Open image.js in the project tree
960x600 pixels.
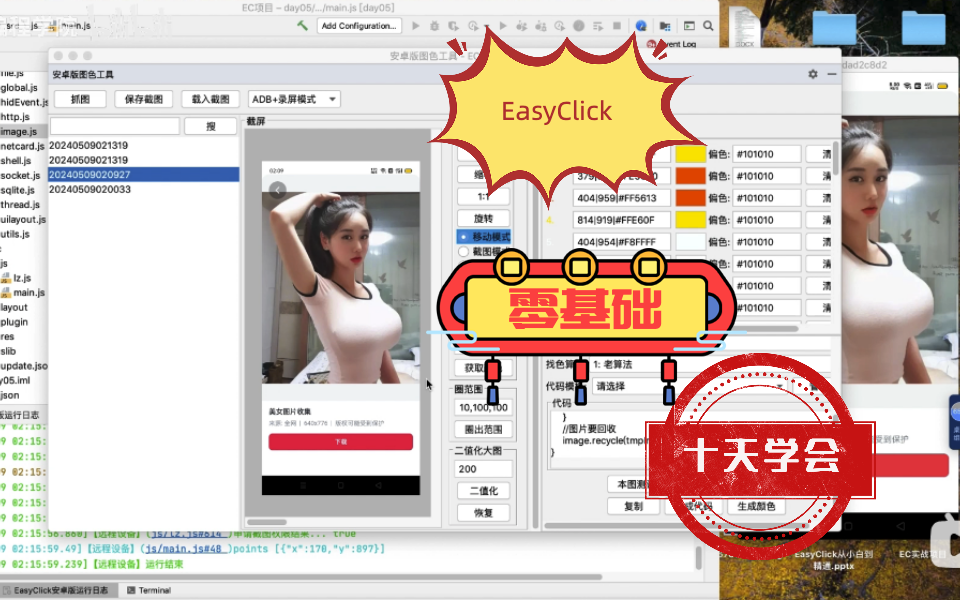click(x=18, y=132)
